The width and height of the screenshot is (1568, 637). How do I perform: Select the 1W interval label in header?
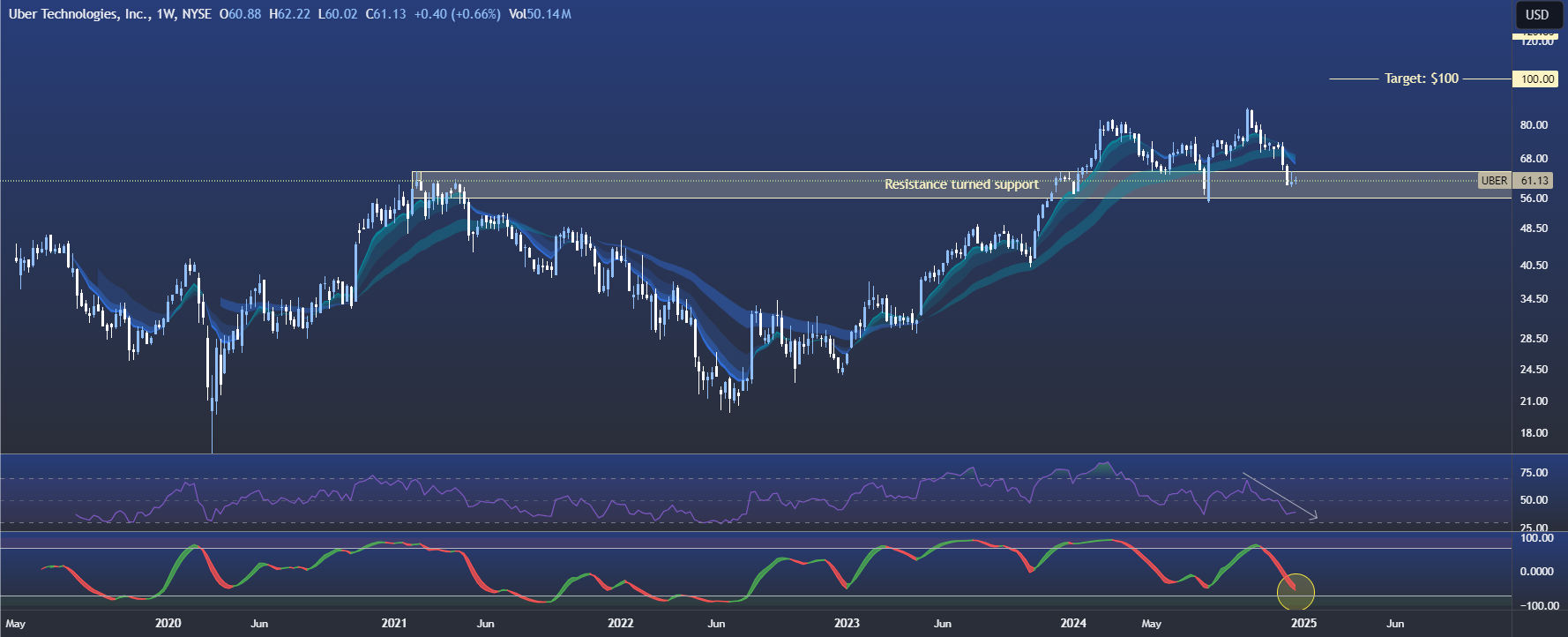click(165, 14)
